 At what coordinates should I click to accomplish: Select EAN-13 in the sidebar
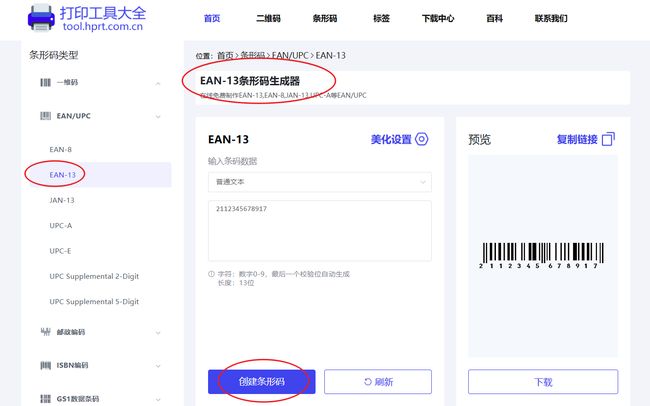tap(63, 175)
